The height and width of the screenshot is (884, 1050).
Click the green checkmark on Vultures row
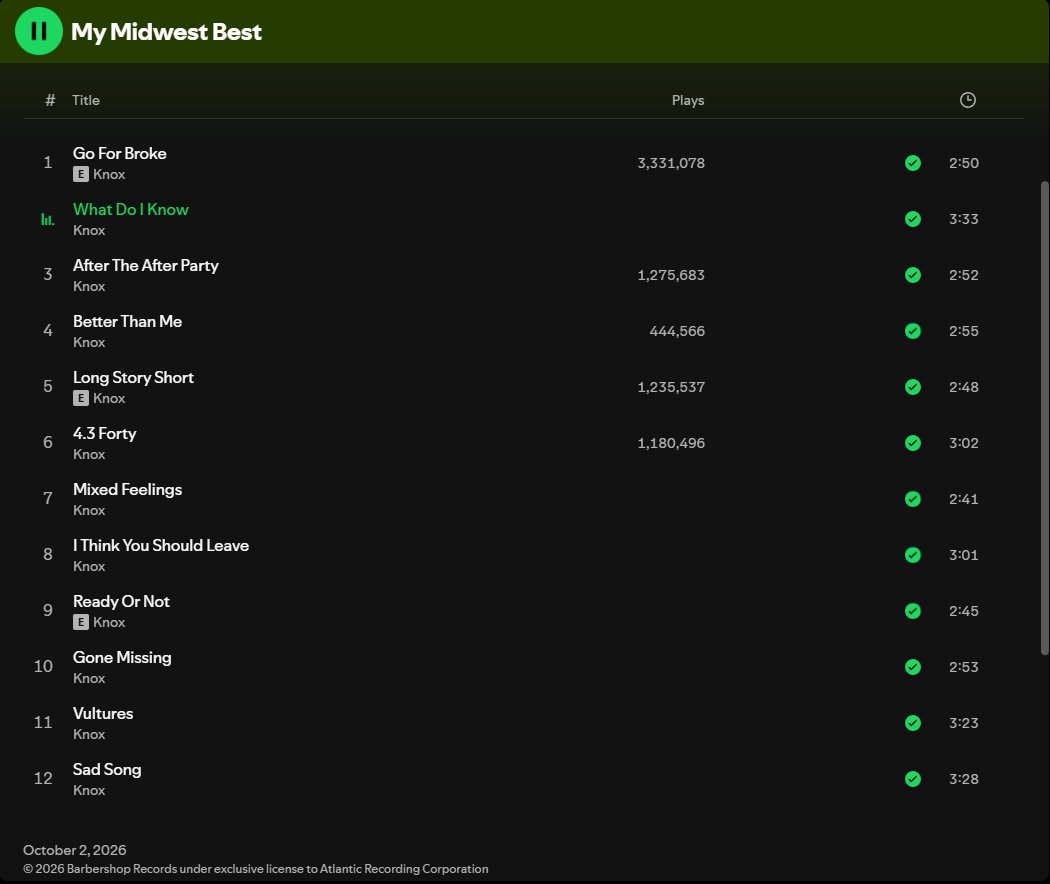(912, 723)
